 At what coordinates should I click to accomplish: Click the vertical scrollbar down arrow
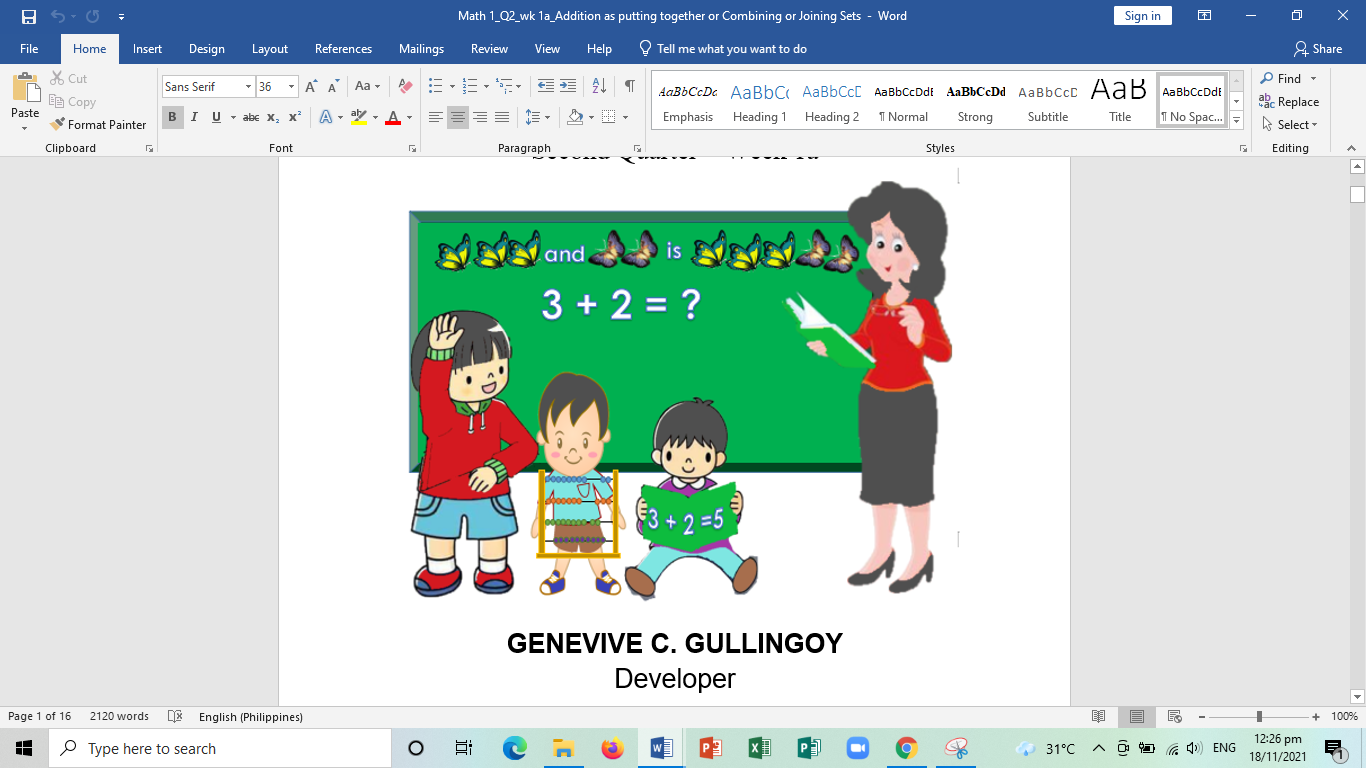pyautogui.click(x=1357, y=696)
